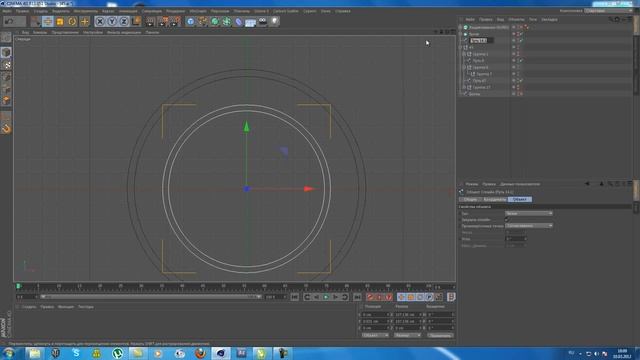The height and width of the screenshot is (360, 640).
Task: Click Render to Picture Viewer icon
Action: point(163,21)
